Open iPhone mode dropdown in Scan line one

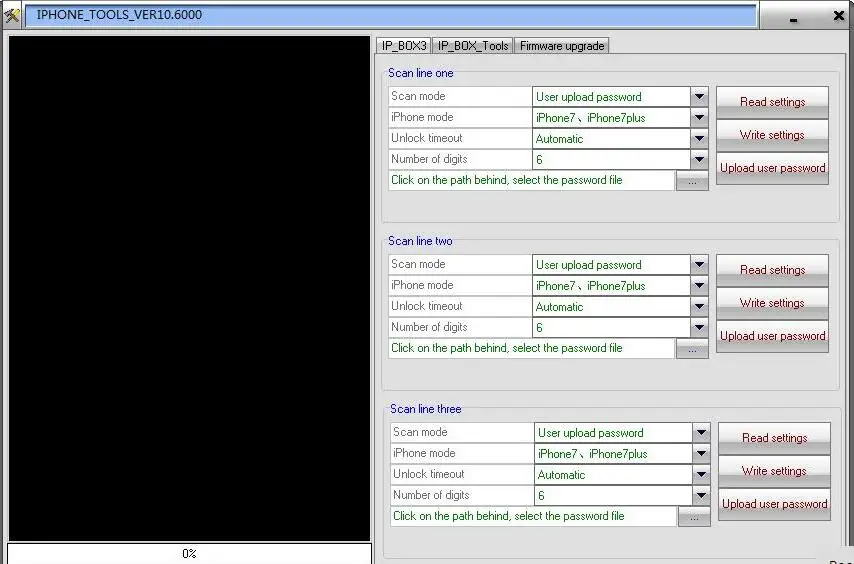pos(699,118)
